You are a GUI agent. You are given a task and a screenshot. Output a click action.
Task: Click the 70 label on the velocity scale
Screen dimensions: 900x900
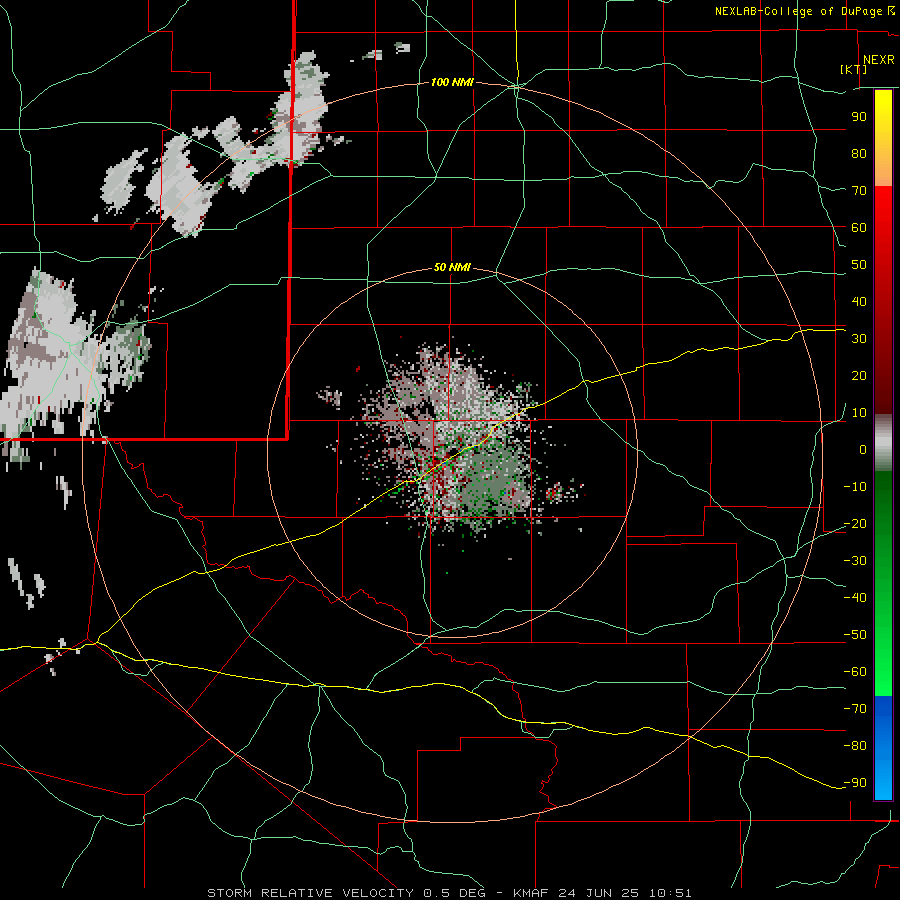[x=859, y=191]
